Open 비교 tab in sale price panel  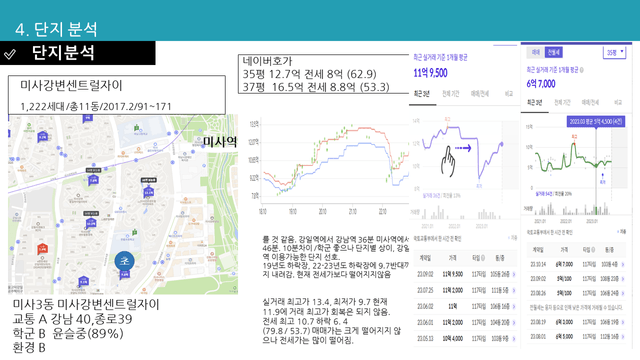click(x=509, y=94)
